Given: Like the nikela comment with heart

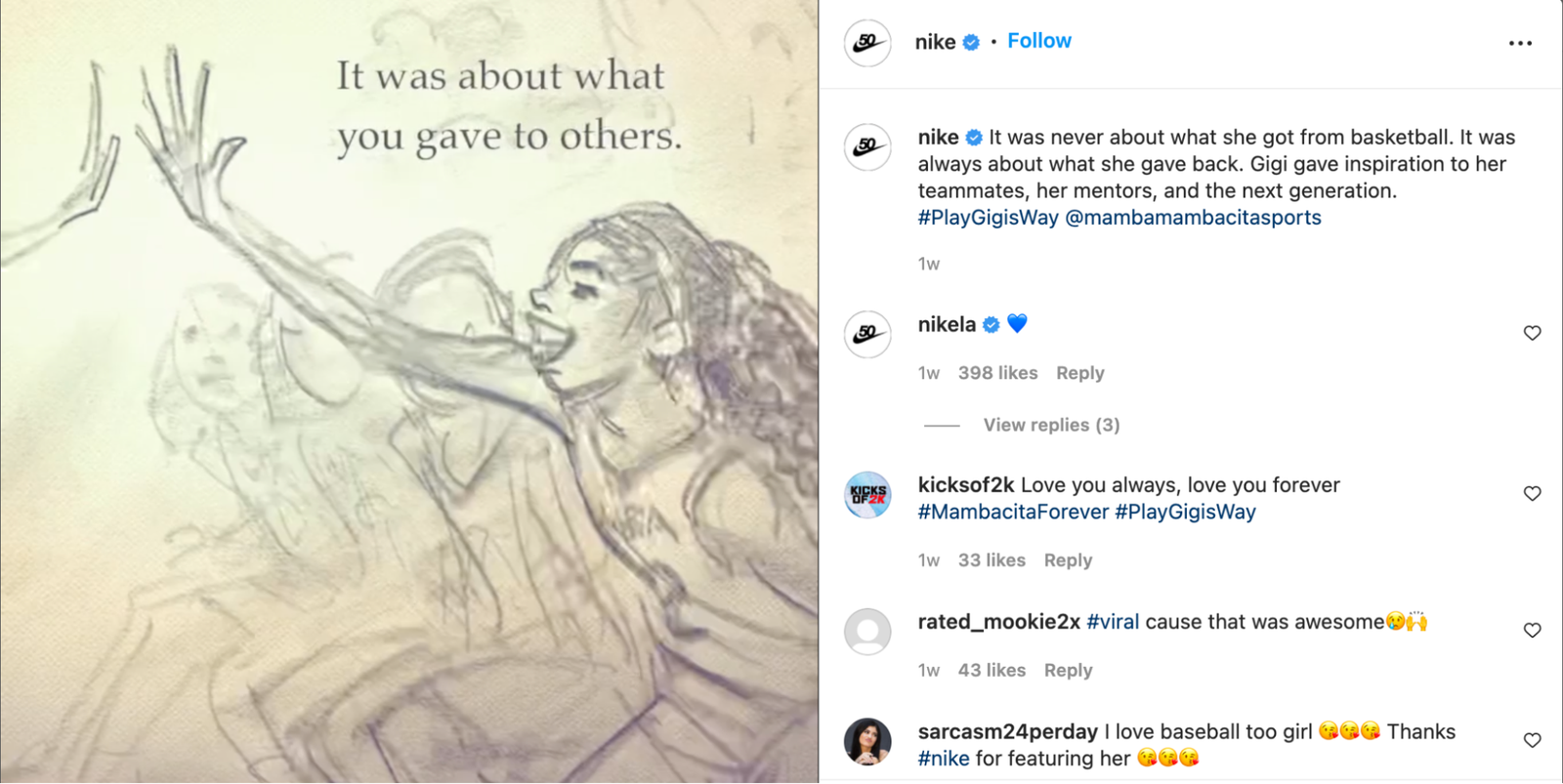Looking at the screenshot, I should coord(1532,333).
